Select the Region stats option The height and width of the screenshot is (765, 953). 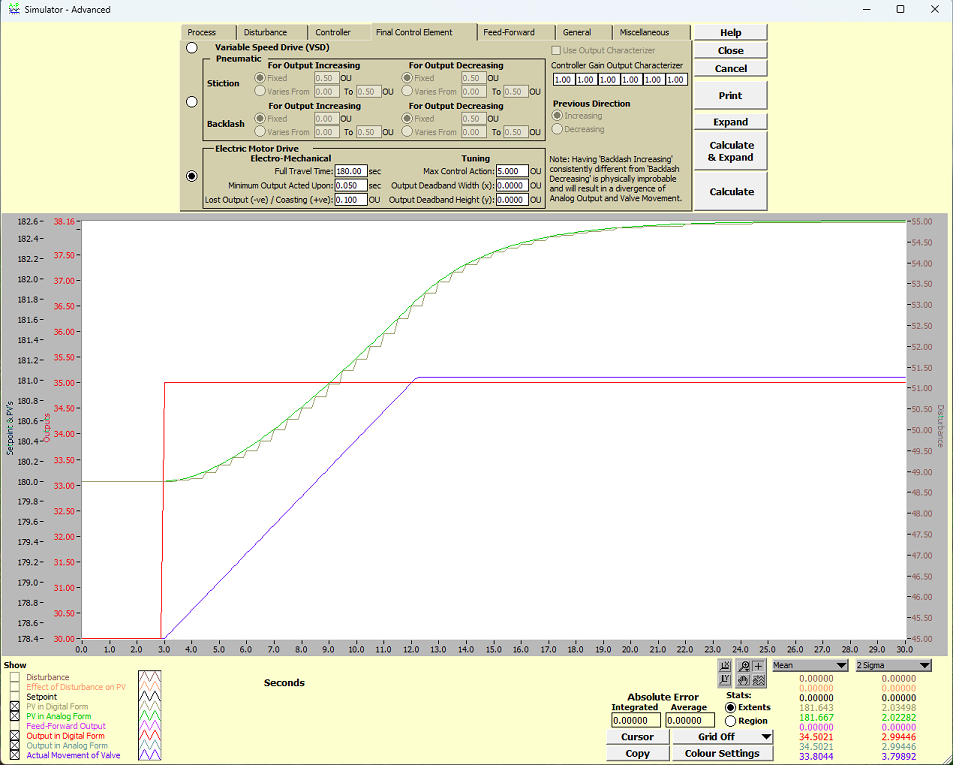pos(731,721)
